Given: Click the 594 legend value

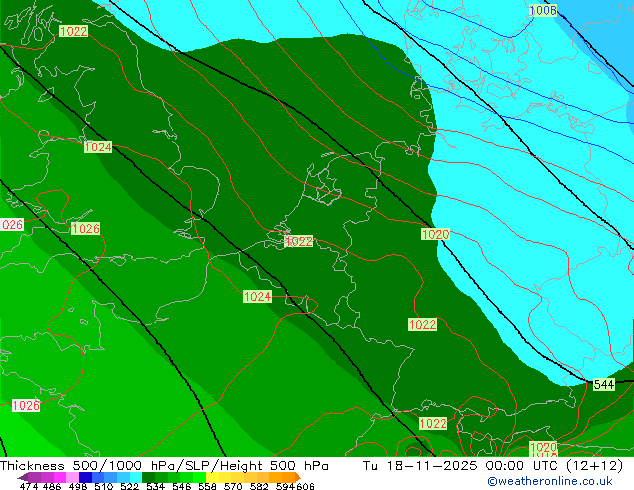Looking at the screenshot, I should 285,486.
